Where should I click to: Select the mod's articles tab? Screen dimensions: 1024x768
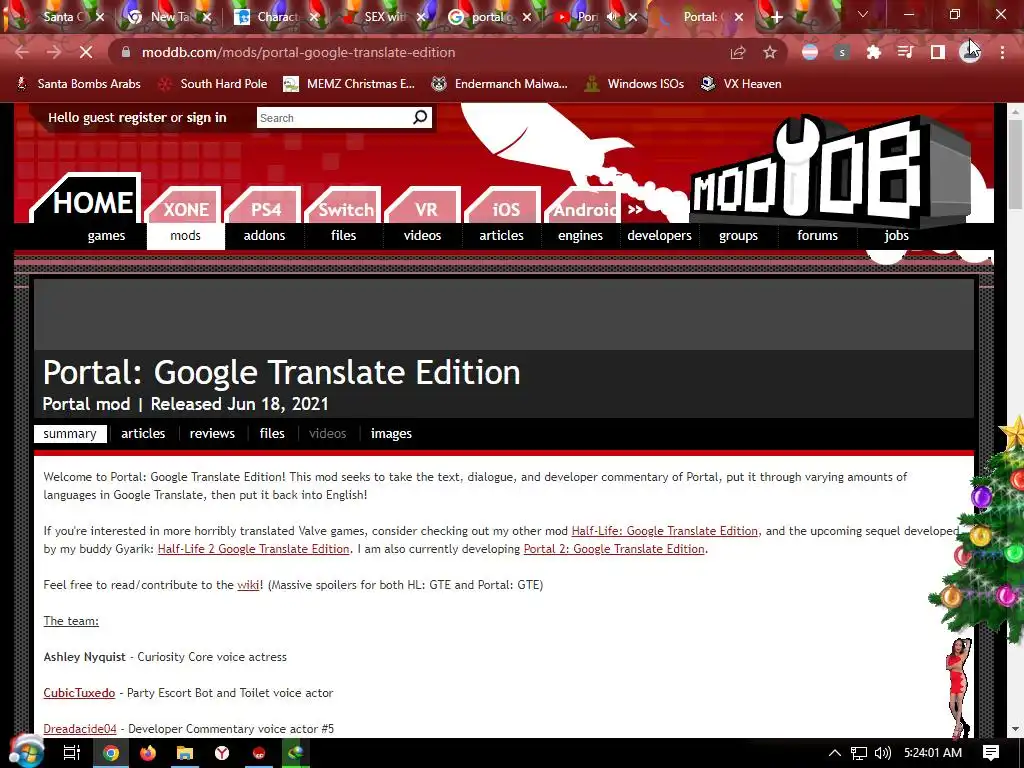pyautogui.click(x=143, y=434)
